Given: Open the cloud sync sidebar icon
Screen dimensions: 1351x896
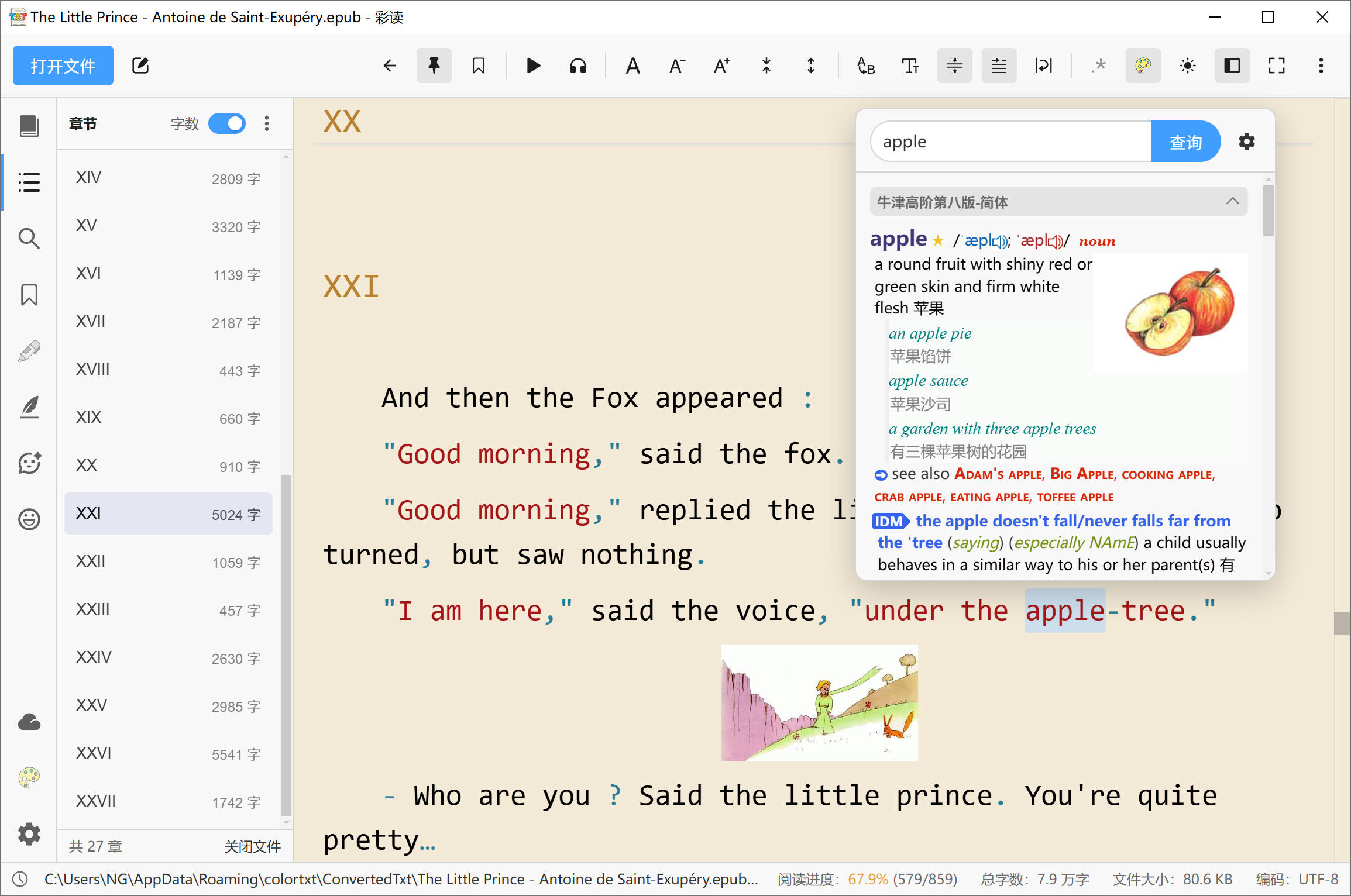Looking at the screenshot, I should tap(29, 722).
